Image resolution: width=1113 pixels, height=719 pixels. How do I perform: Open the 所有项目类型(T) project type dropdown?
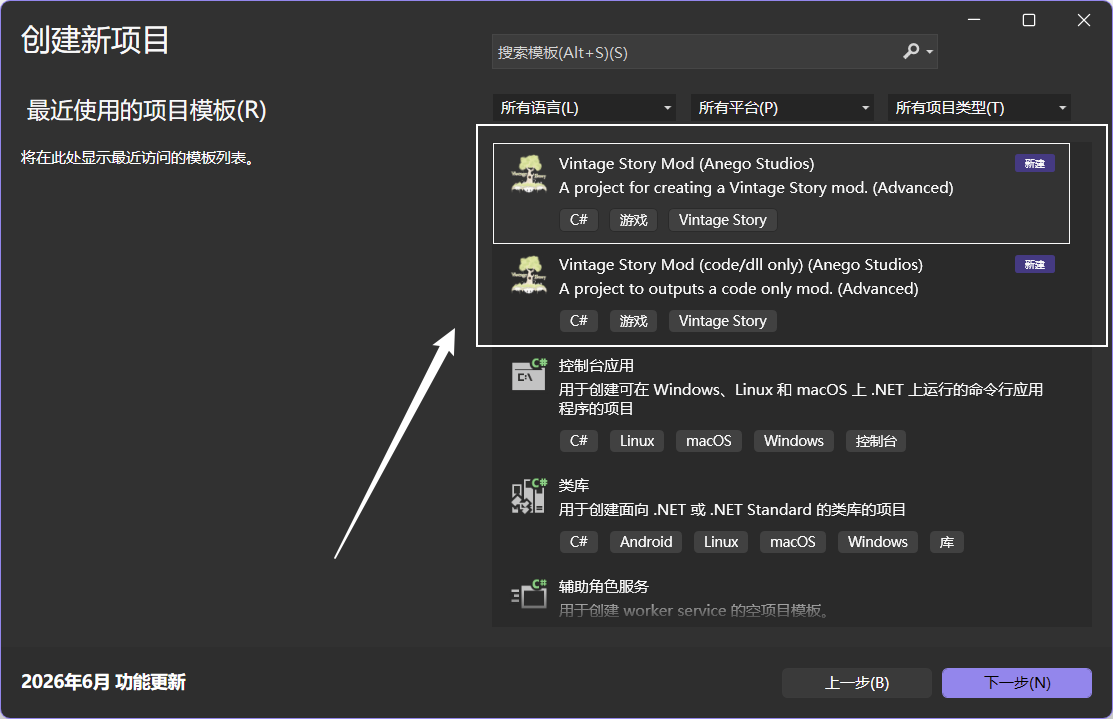tap(979, 108)
